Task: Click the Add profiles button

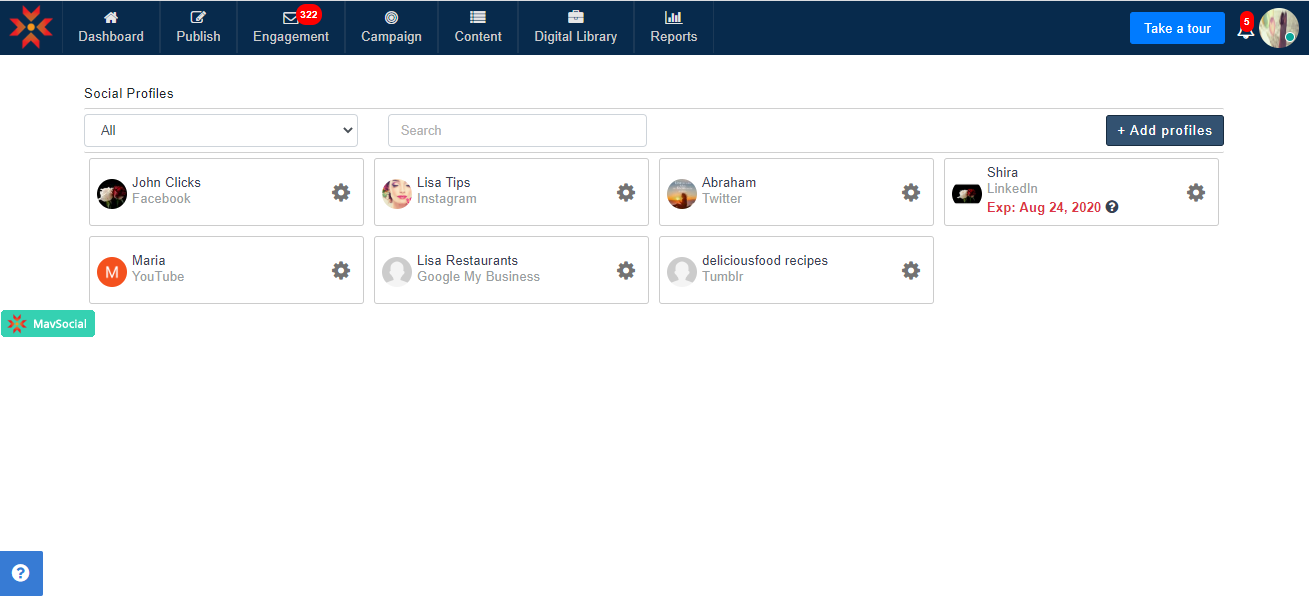Action: [1164, 130]
